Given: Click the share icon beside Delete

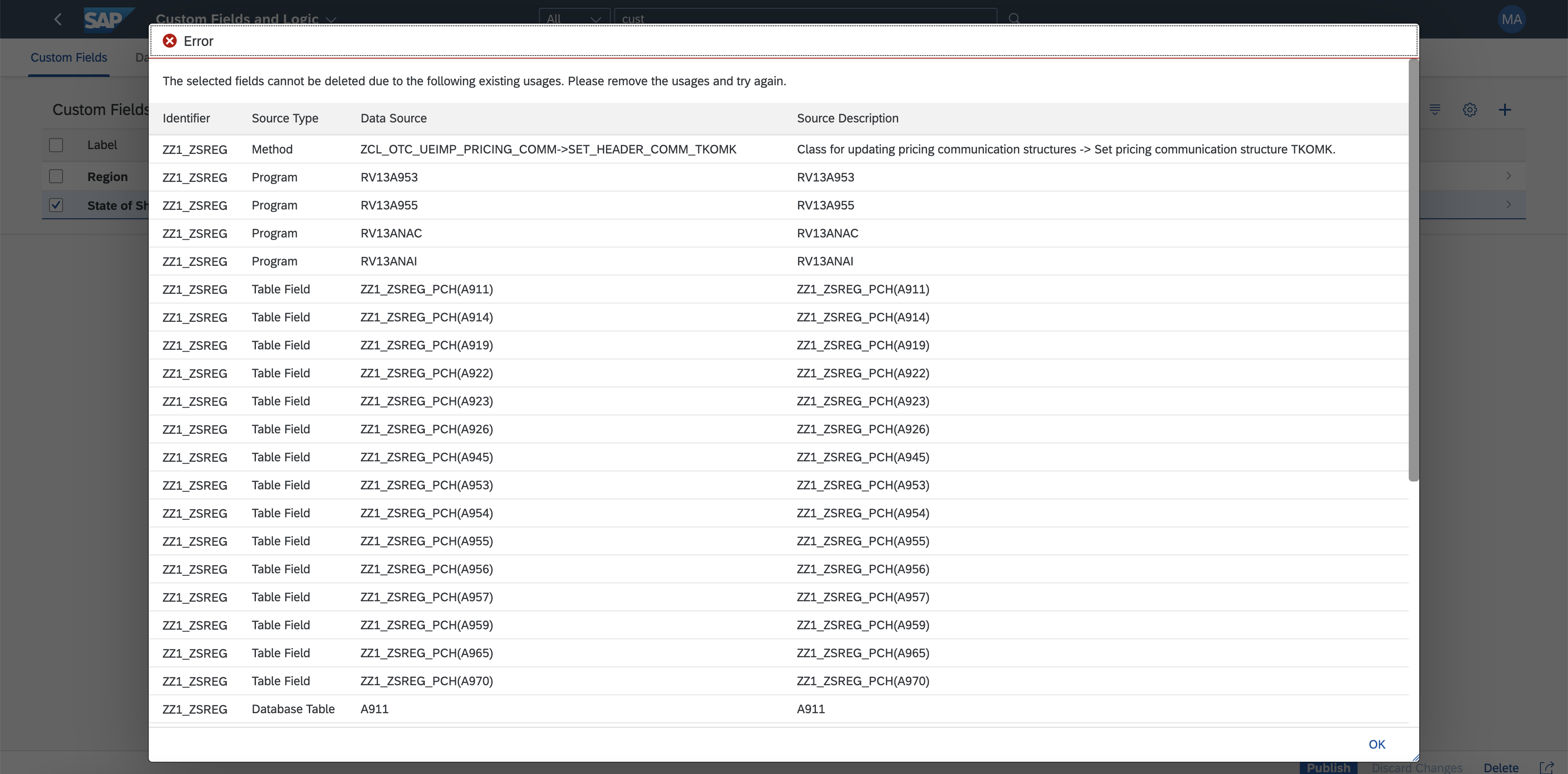Looking at the screenshot, I should (1547, 767).
